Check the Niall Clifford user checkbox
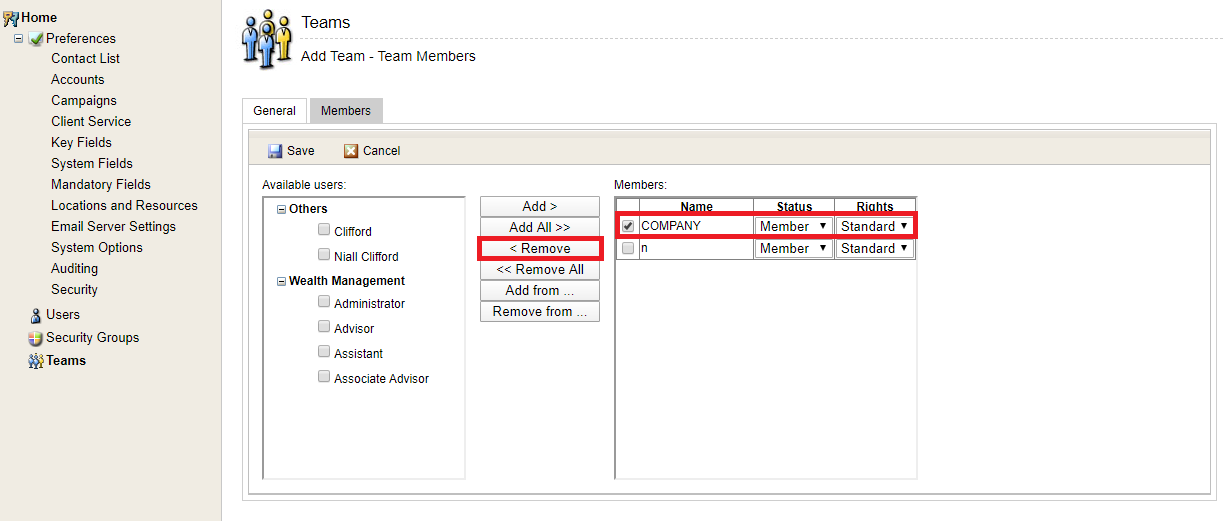 (324, 254)
